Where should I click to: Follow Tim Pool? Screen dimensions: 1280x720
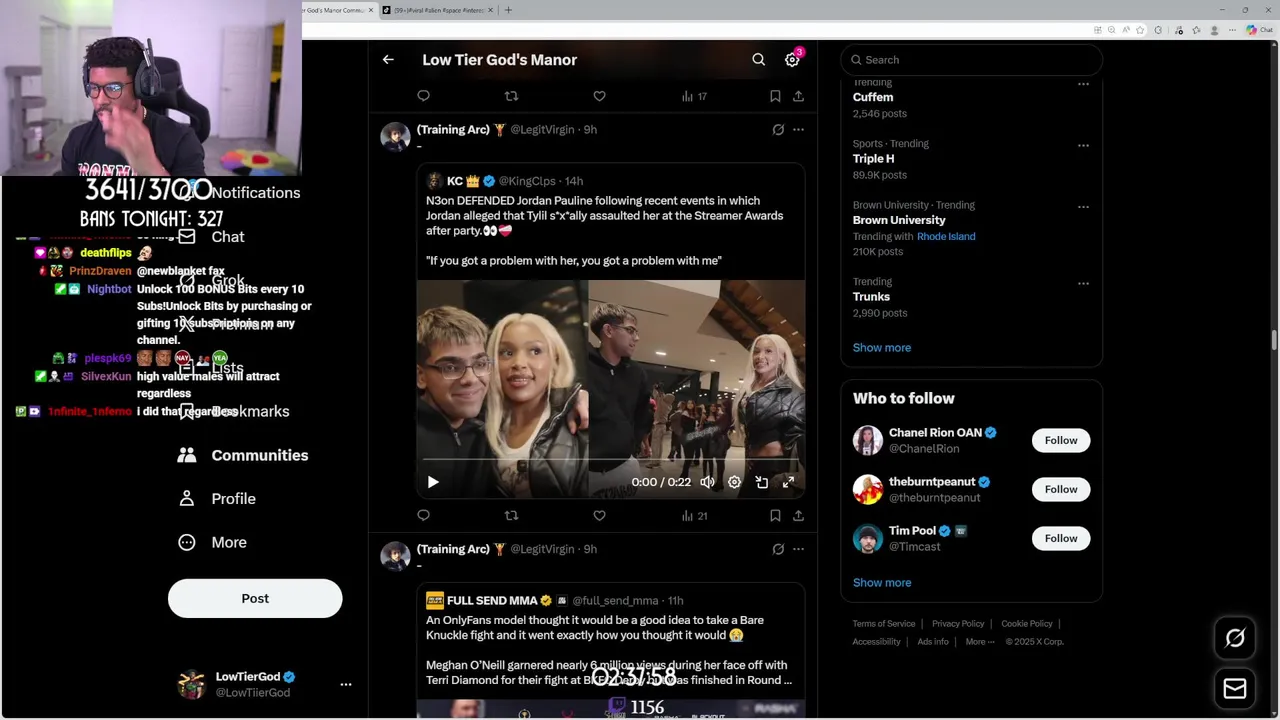[1061, 539]
